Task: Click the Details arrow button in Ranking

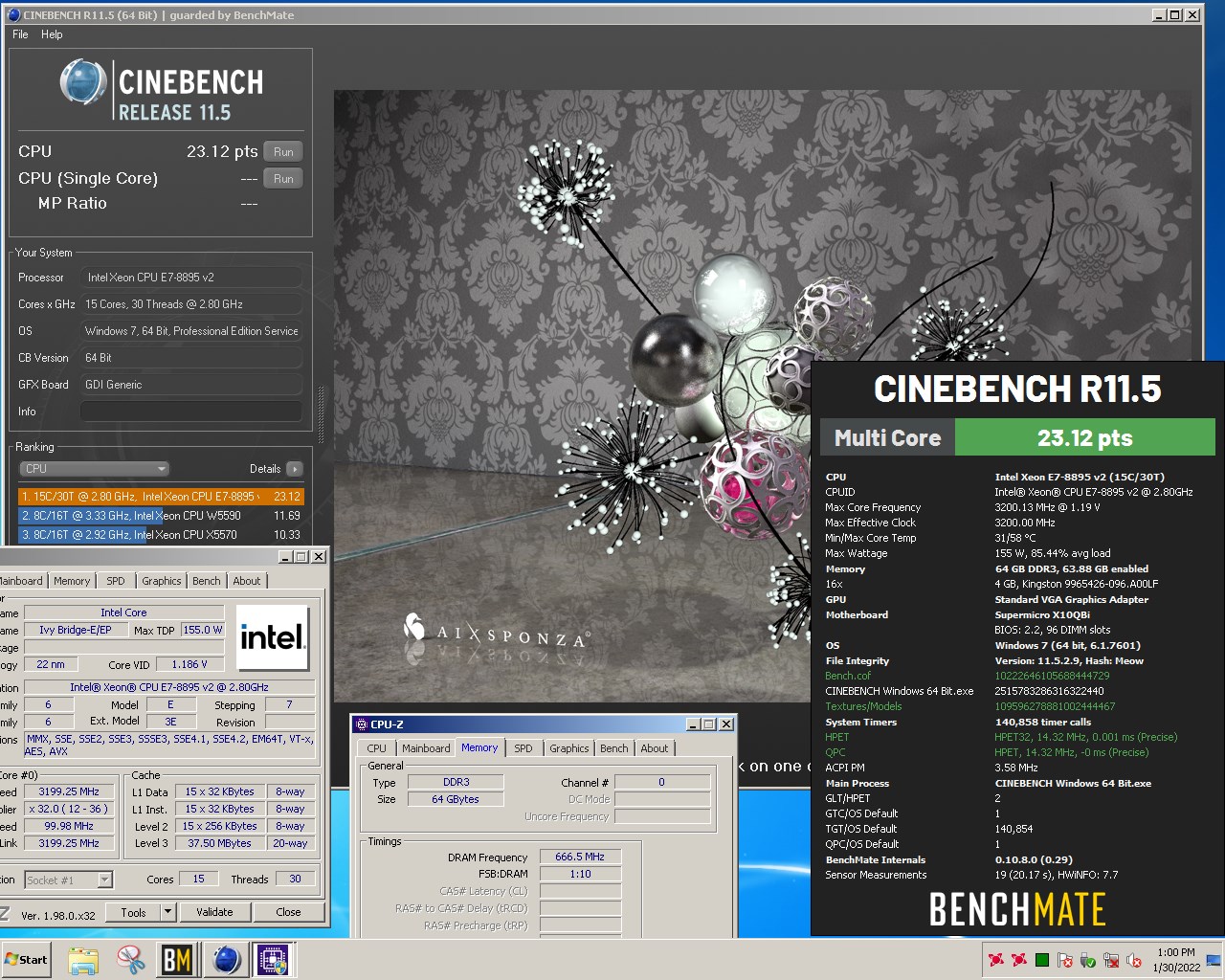Action: tap(294, 469)
